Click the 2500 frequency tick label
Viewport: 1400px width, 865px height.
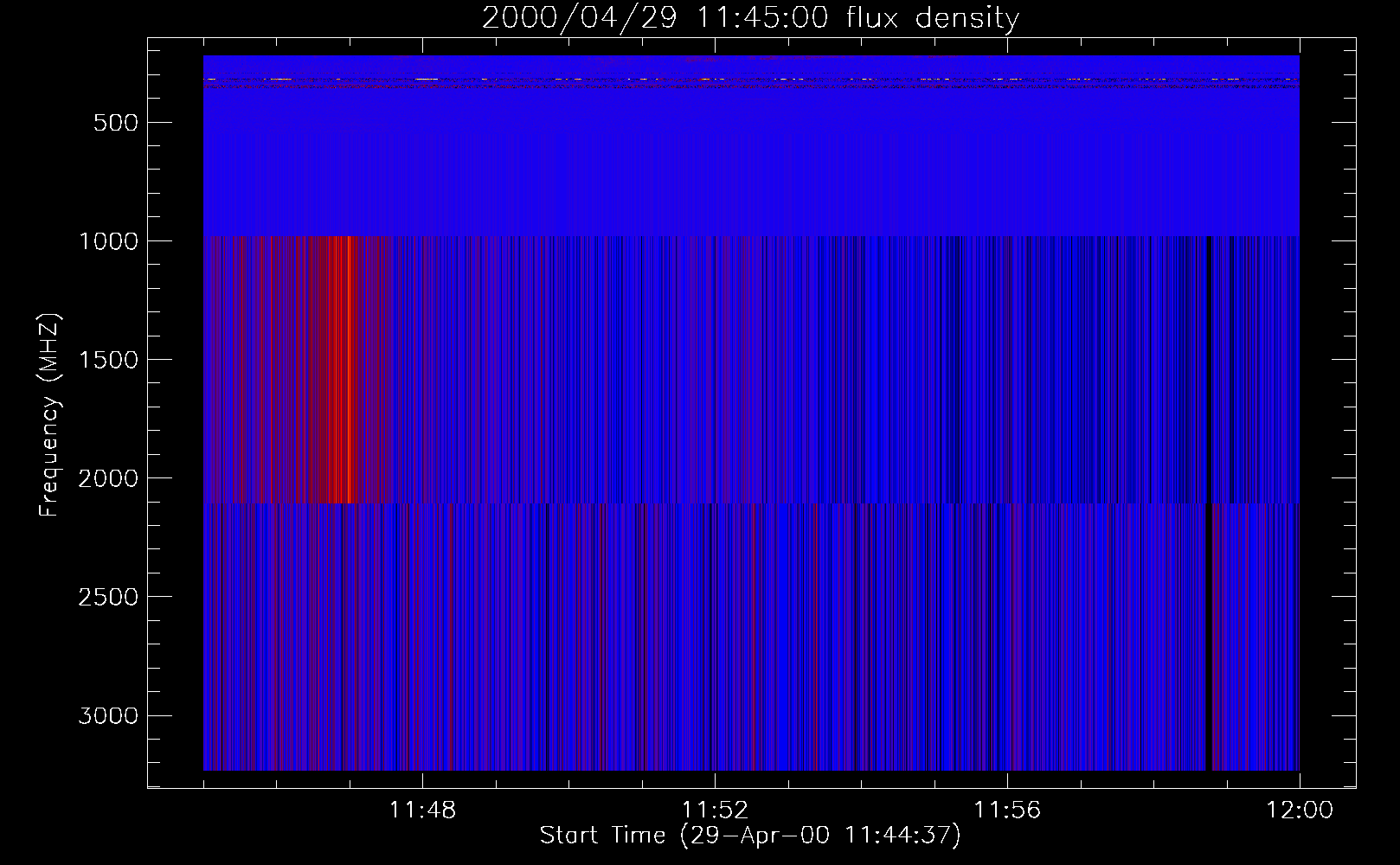[108, 597]
